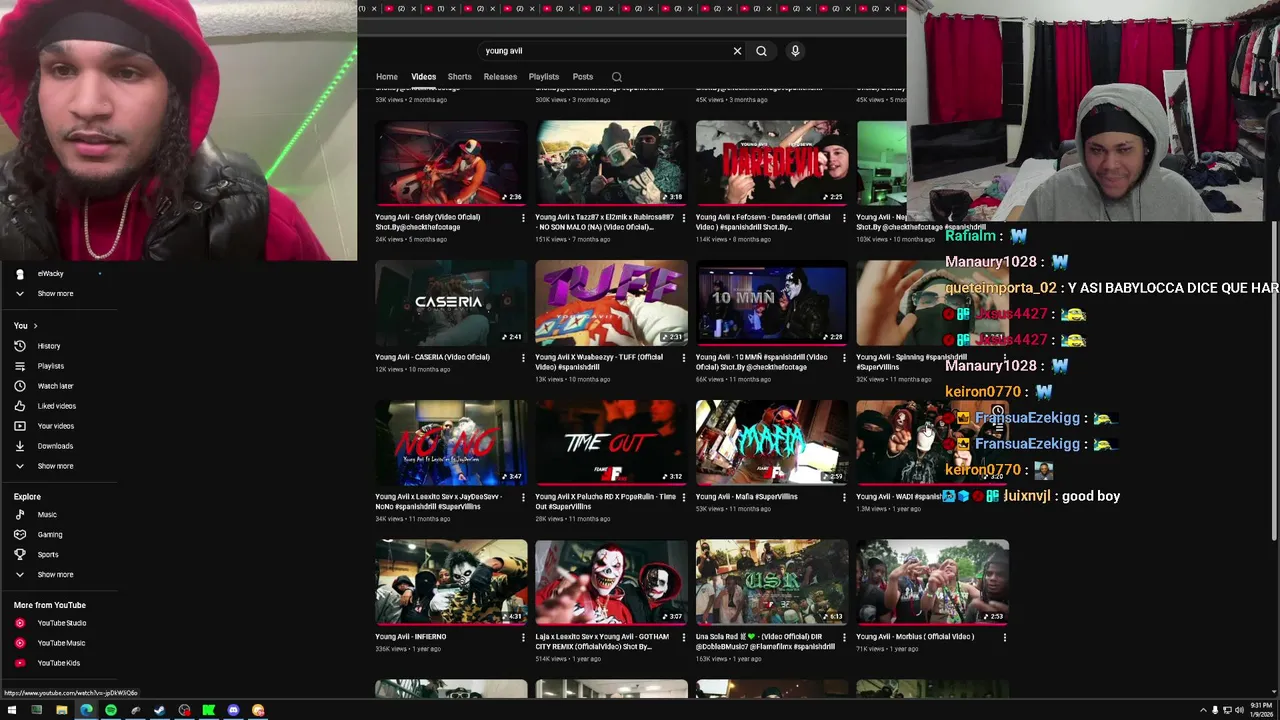Play the Daredevil video thumbnail
The width and height of the screenshot is (1280, 720).
click(x=772, y=163)
